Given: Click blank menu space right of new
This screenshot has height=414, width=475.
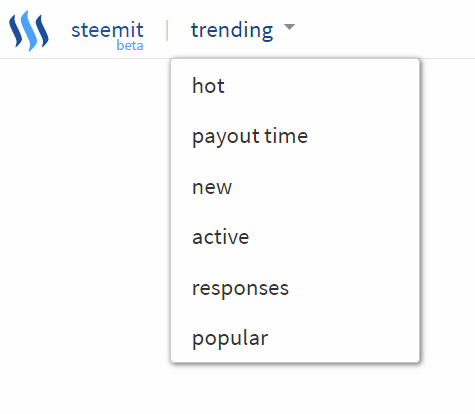Looking at the screenshot, I should [325, 187].
